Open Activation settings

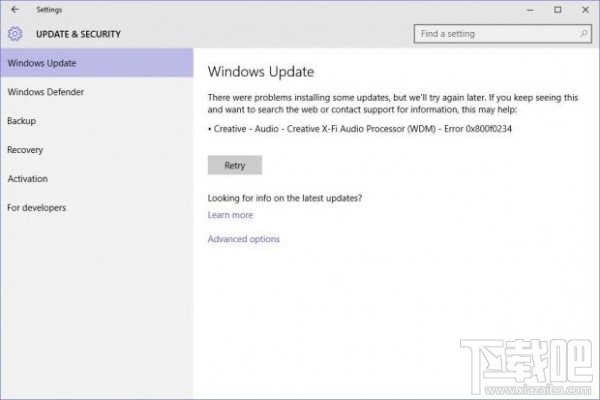(97, 179)
